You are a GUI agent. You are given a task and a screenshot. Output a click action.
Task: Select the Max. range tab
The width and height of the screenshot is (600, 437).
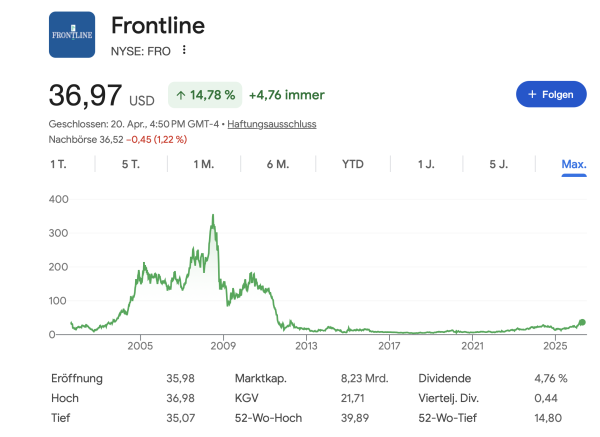(x=573, y=164)
